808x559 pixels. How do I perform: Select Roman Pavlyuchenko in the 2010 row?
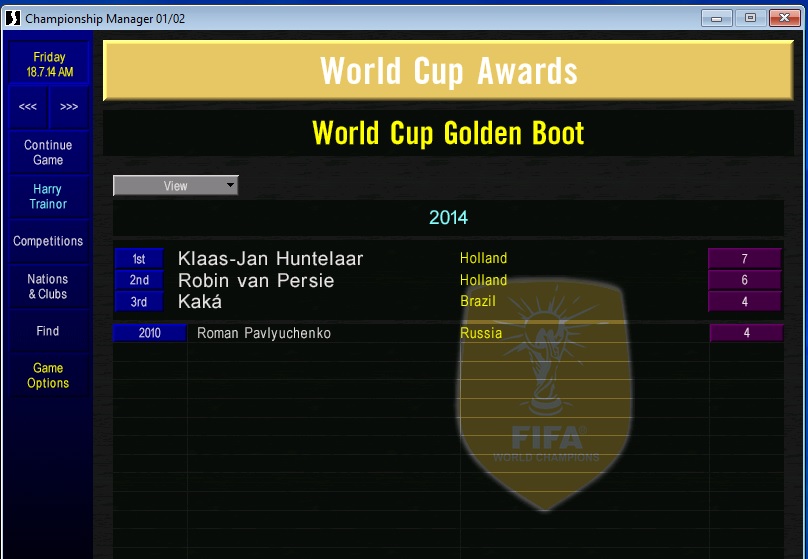coord(264,333)
